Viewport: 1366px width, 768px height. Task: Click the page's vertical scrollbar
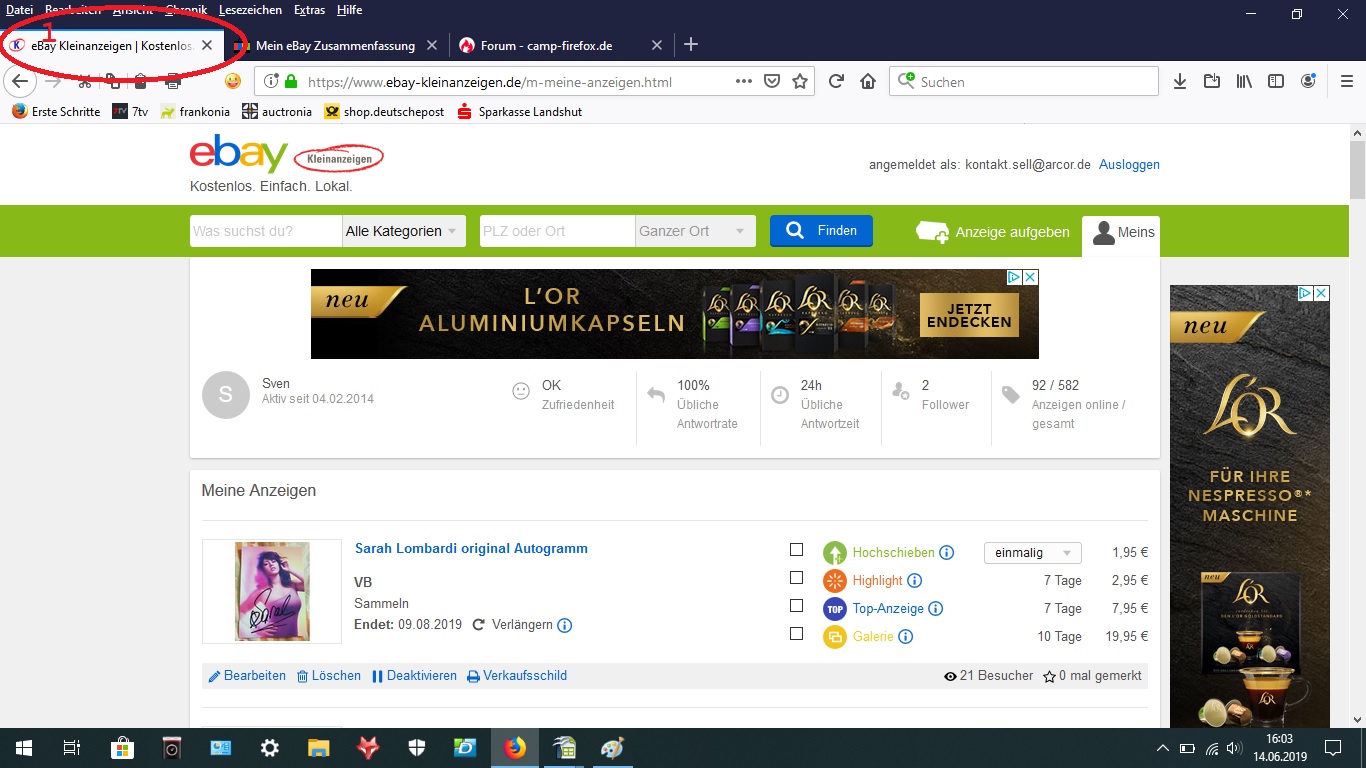pyautogui.click(x=1357, y=170)
